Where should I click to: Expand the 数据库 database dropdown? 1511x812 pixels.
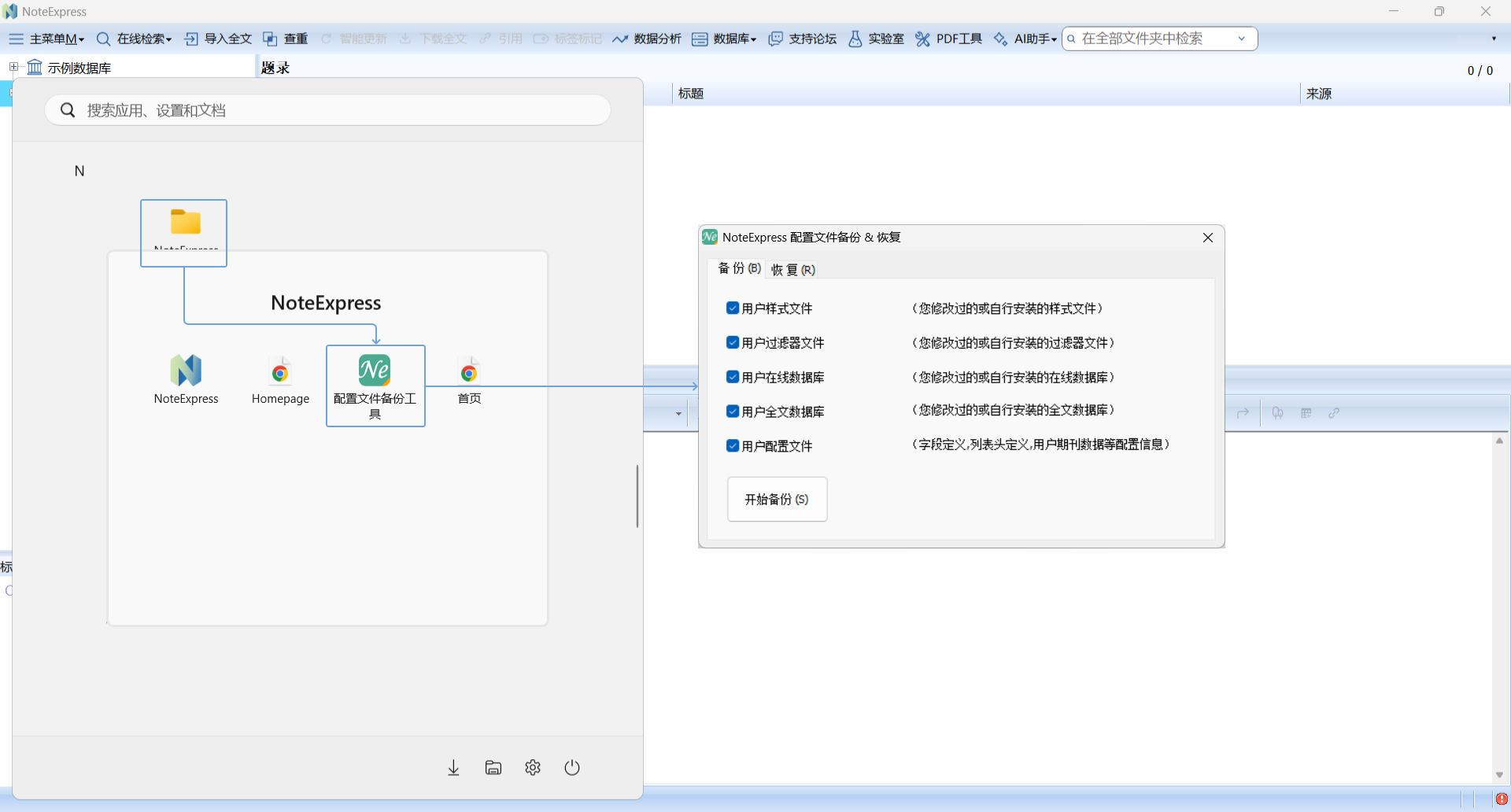[x=724, y=39]
